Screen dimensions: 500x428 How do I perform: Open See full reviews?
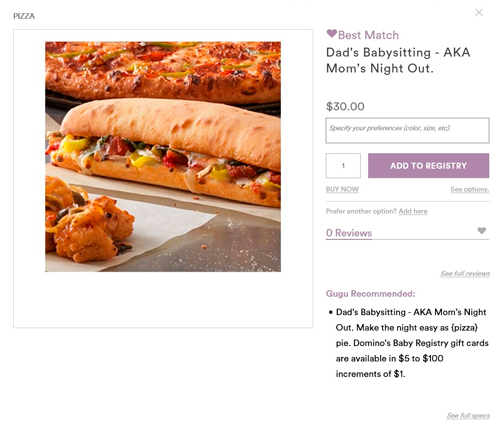click(x=465, y=274)
